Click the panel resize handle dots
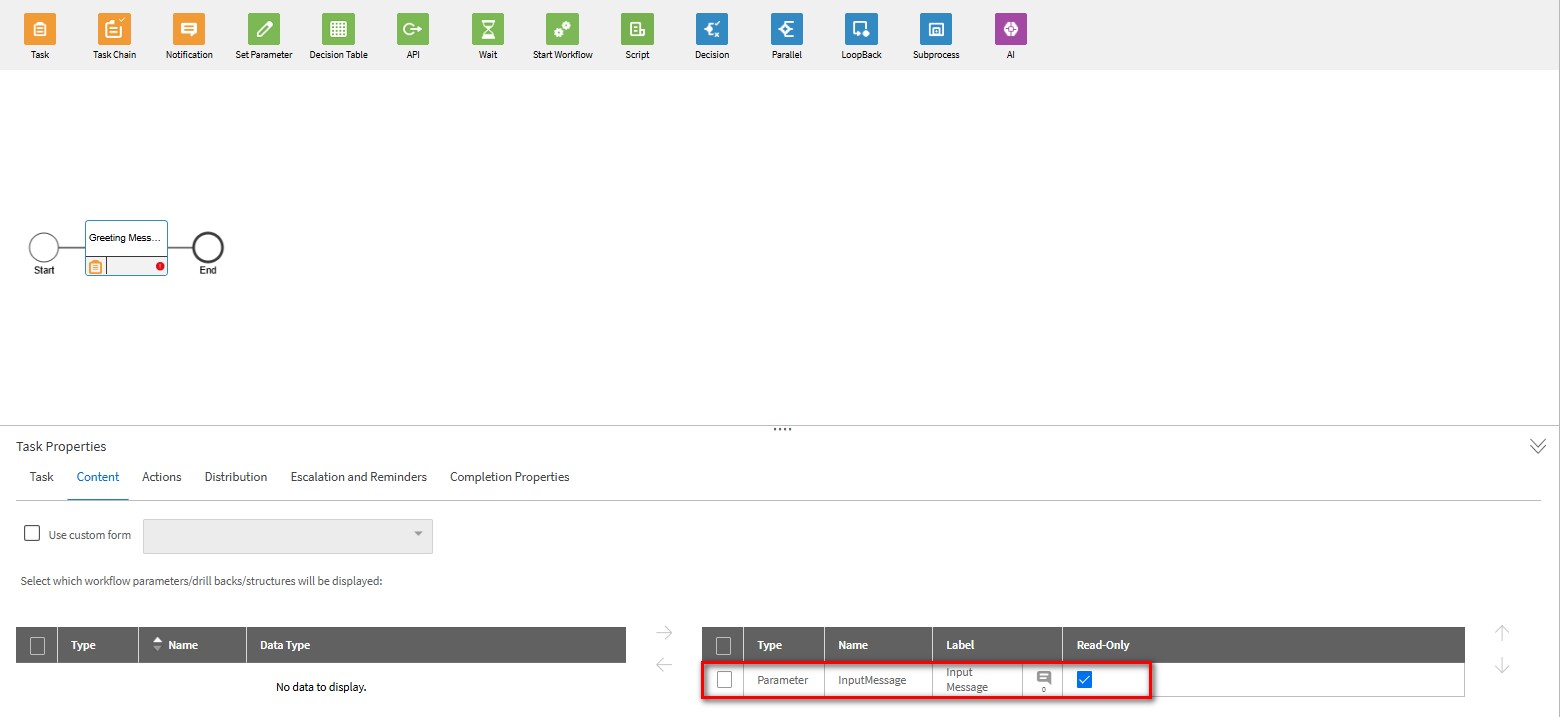Viewport: 1560px width, 717px height. (782, 429)
